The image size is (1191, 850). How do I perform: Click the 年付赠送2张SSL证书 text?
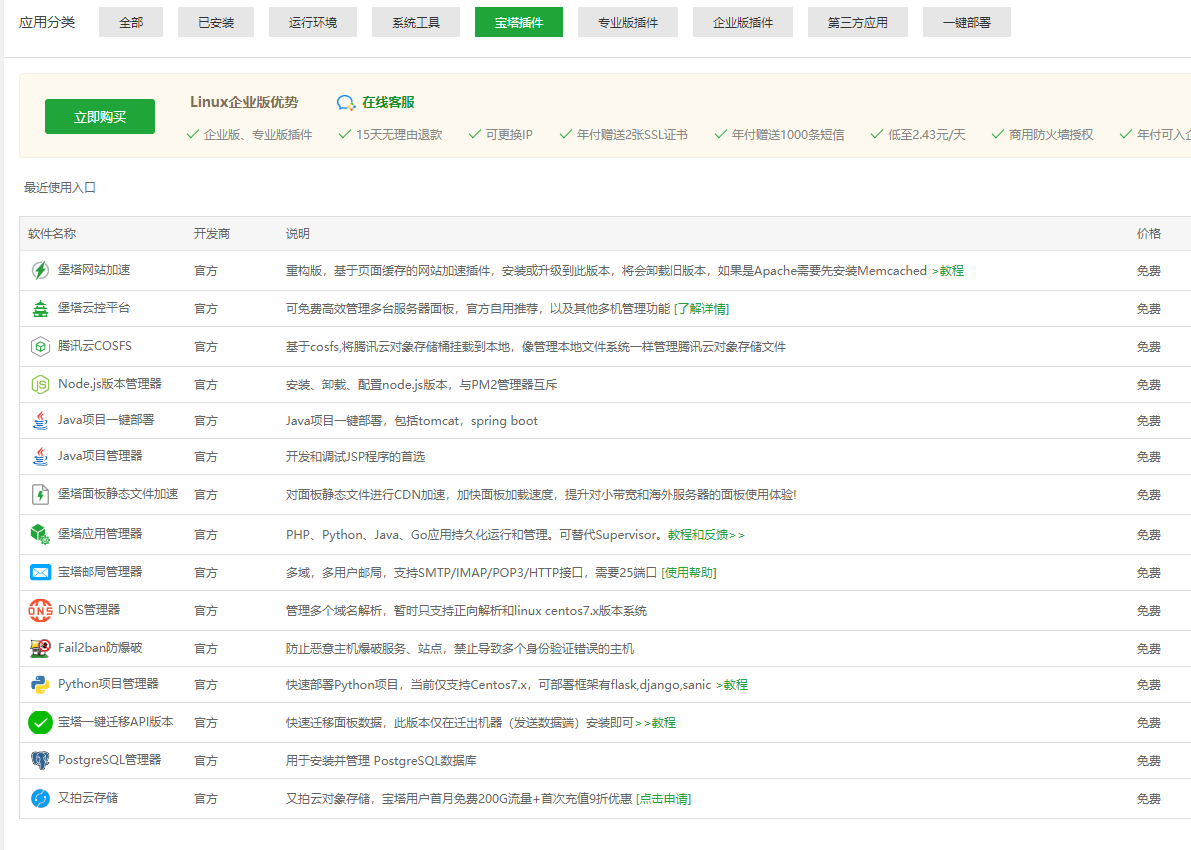tap(632, 134)
